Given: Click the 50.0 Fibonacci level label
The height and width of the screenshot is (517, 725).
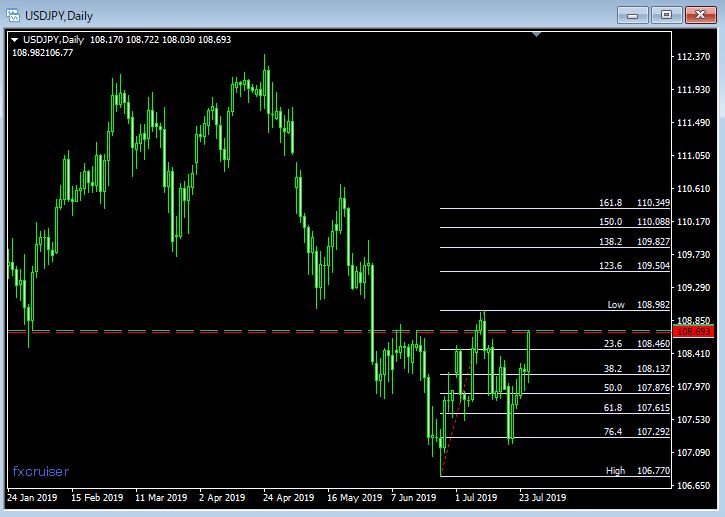Looking at the screenshot, I should pos(613,388).
